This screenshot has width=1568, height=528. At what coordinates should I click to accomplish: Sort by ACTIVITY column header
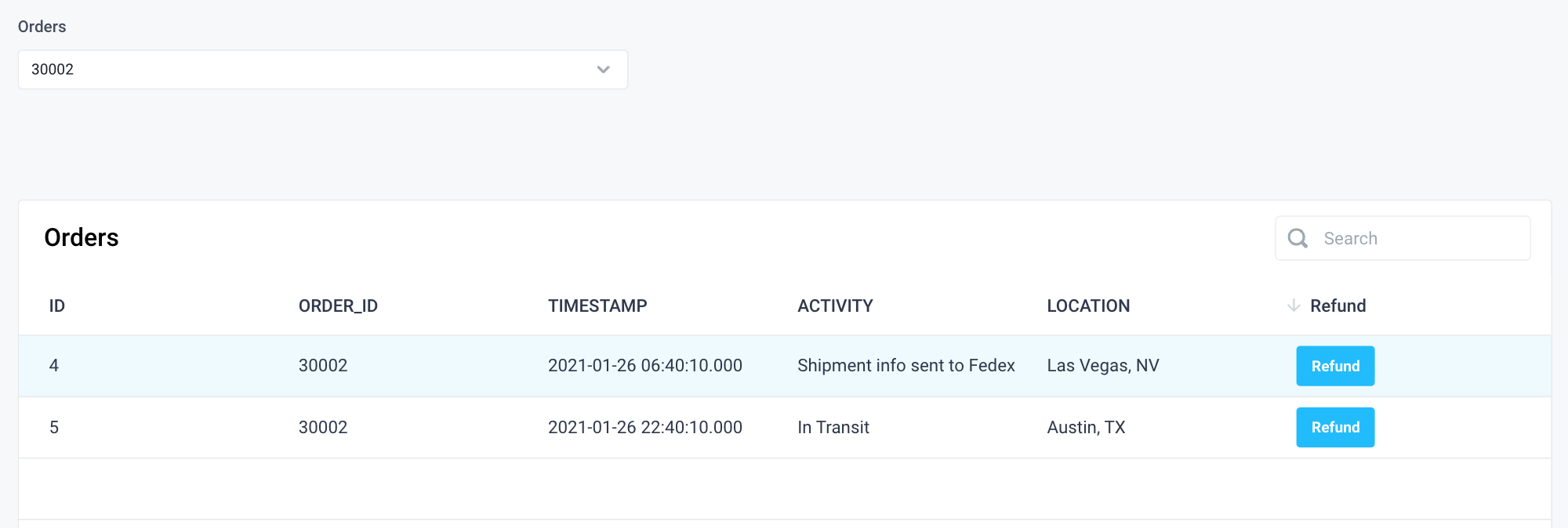point(835,306)
